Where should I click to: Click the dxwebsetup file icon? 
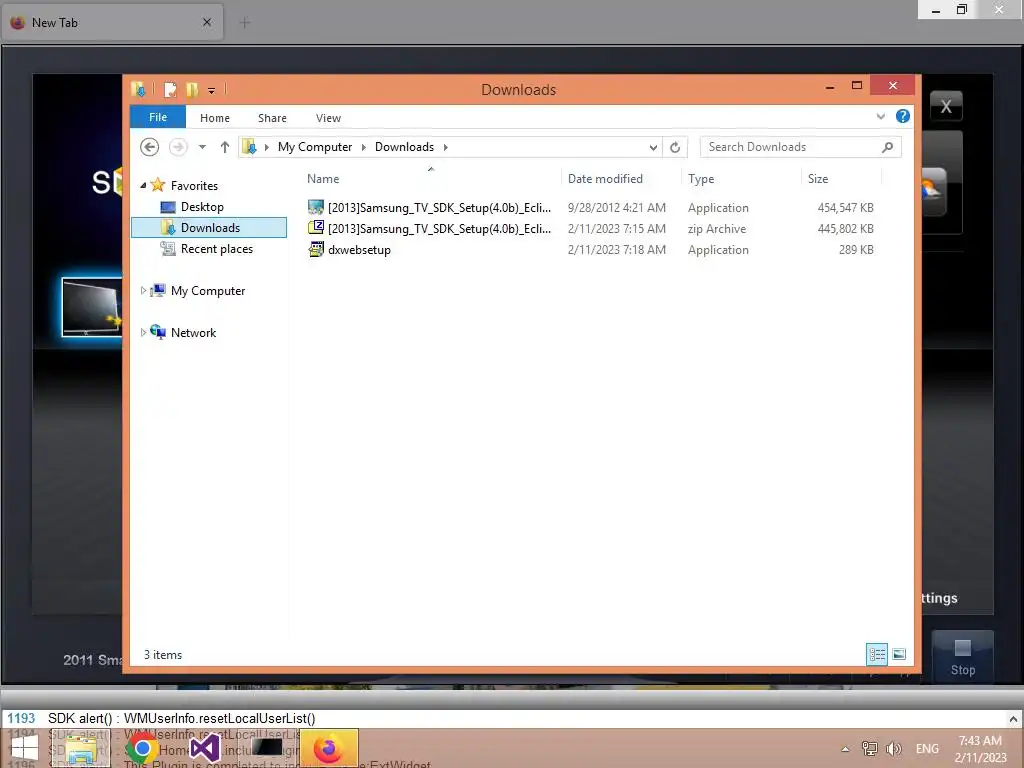[316, 249]
